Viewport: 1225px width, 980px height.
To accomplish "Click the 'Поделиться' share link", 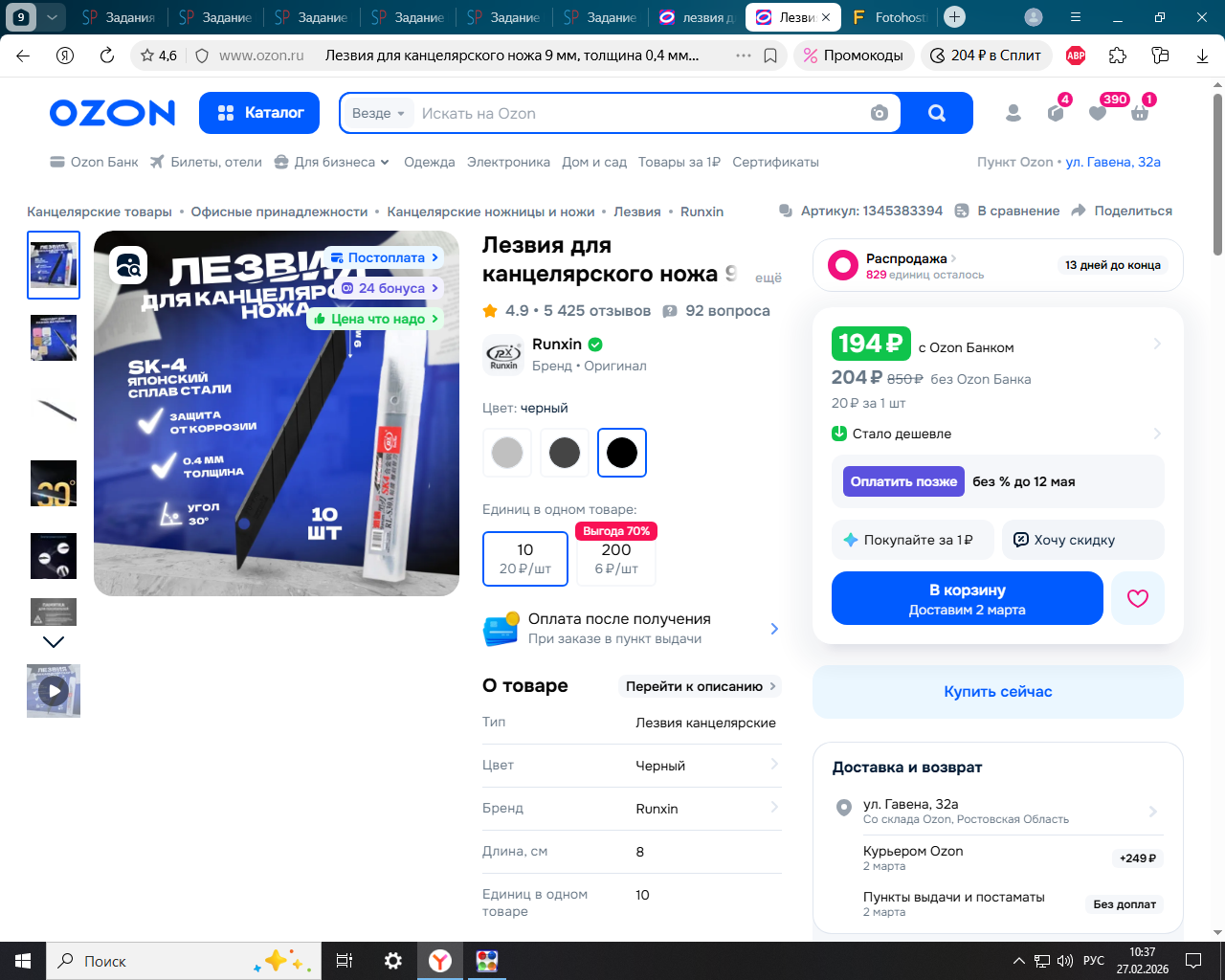I will coord(1122,212).
